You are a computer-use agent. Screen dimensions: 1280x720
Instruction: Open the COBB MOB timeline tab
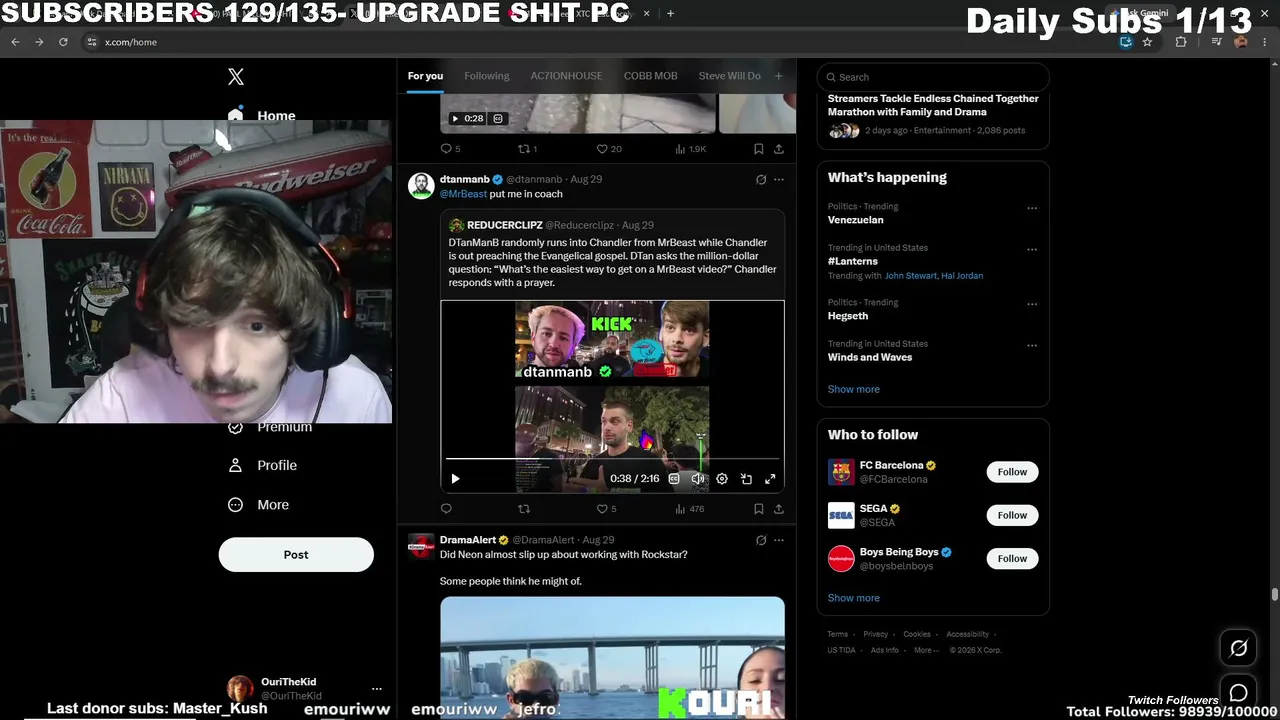[x=651, y=76]
